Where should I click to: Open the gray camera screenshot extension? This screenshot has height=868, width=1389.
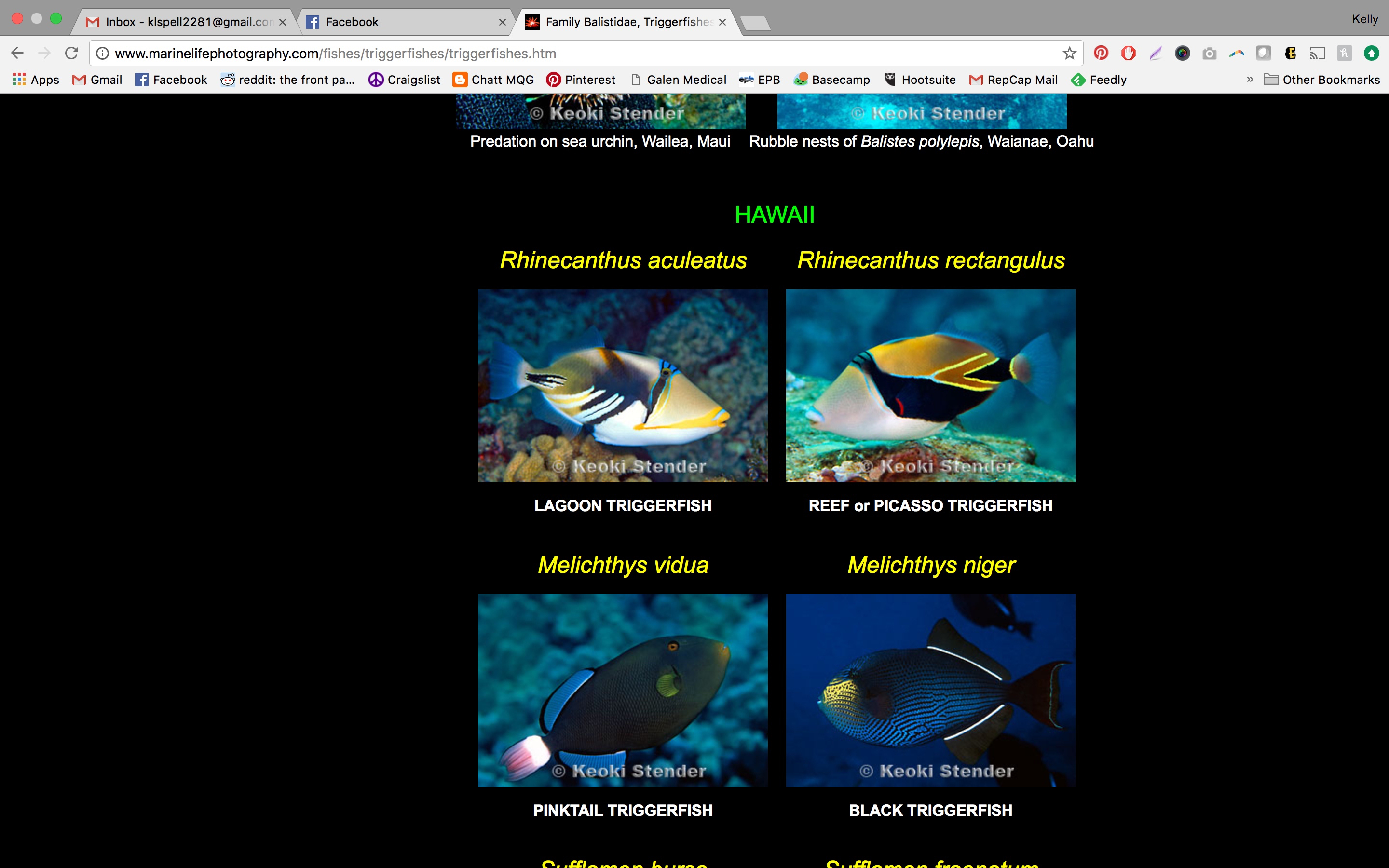1210,54
